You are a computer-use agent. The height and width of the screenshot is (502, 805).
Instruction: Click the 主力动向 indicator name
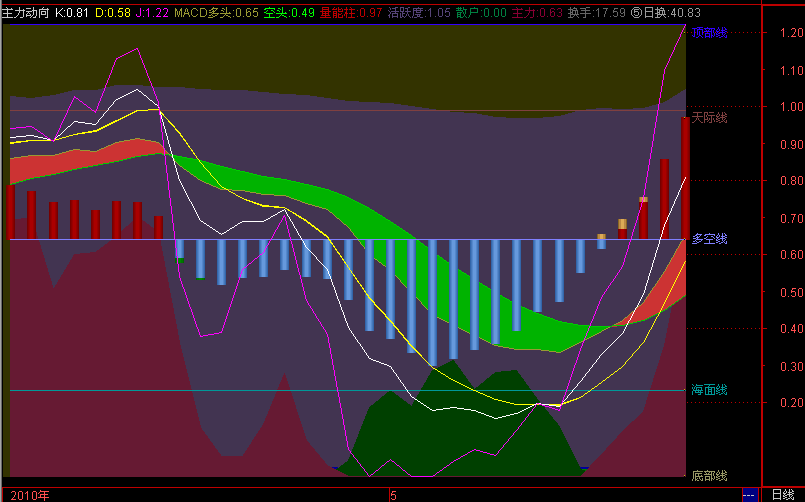click(25, 13)
